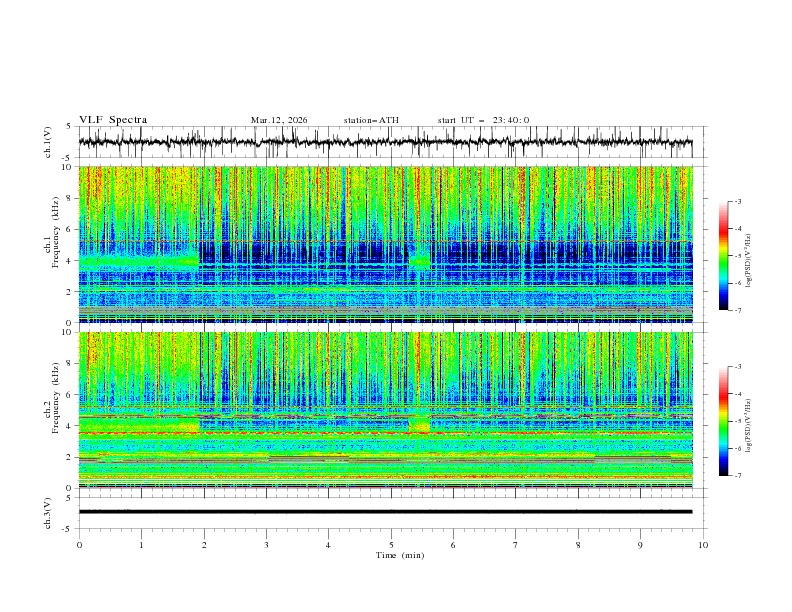Click the "6" tick on Time axis
Screen dimensions: 792x612
click(x=453, y=545)
